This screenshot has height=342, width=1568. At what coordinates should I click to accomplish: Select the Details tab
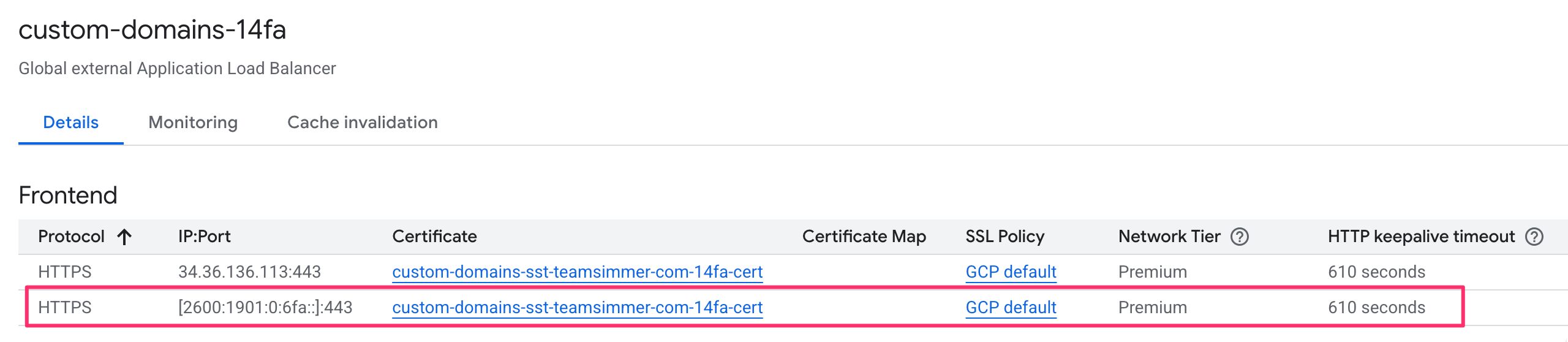(70, 123)
